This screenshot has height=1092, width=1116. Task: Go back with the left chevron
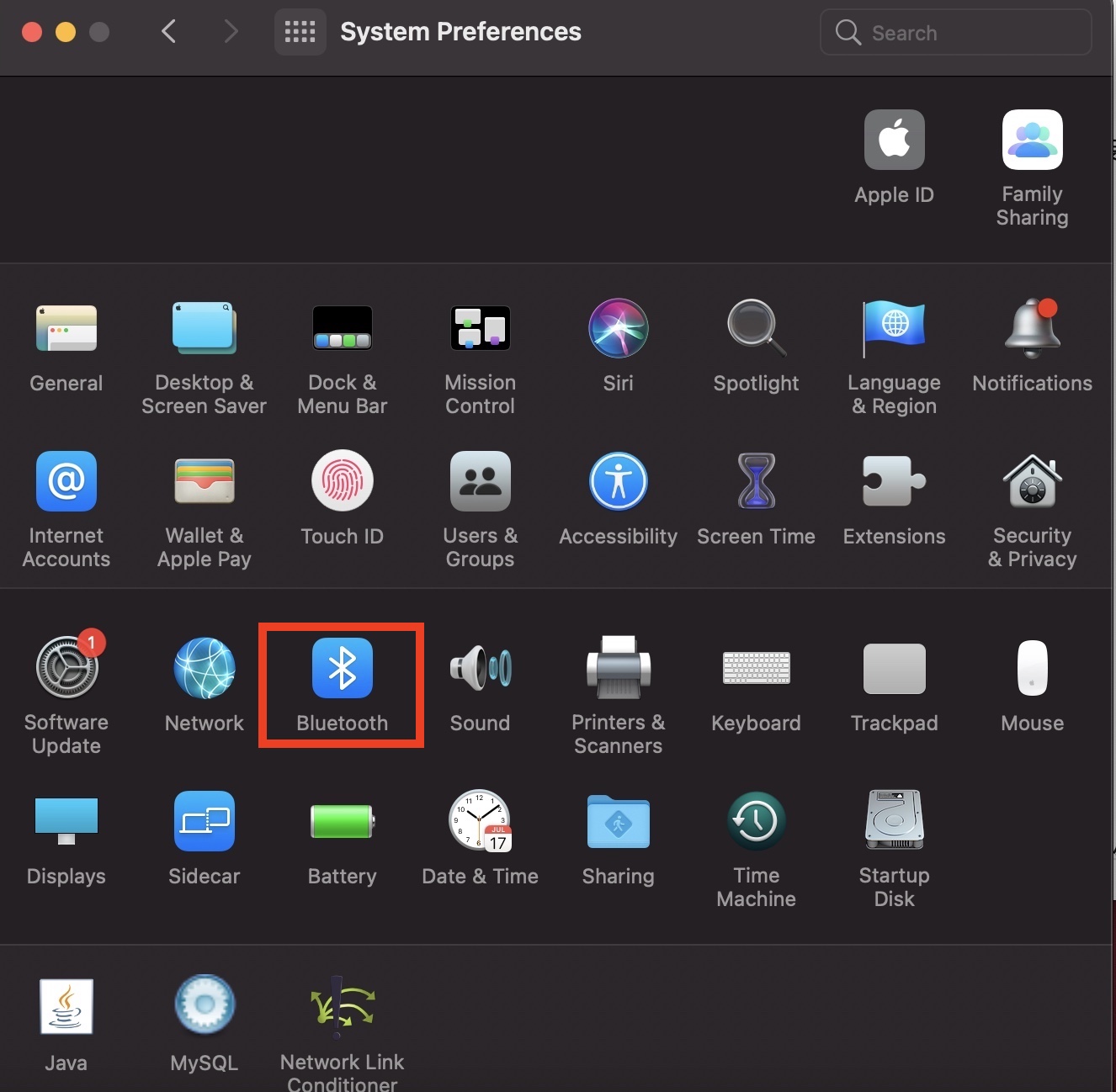tap(168, 32)
